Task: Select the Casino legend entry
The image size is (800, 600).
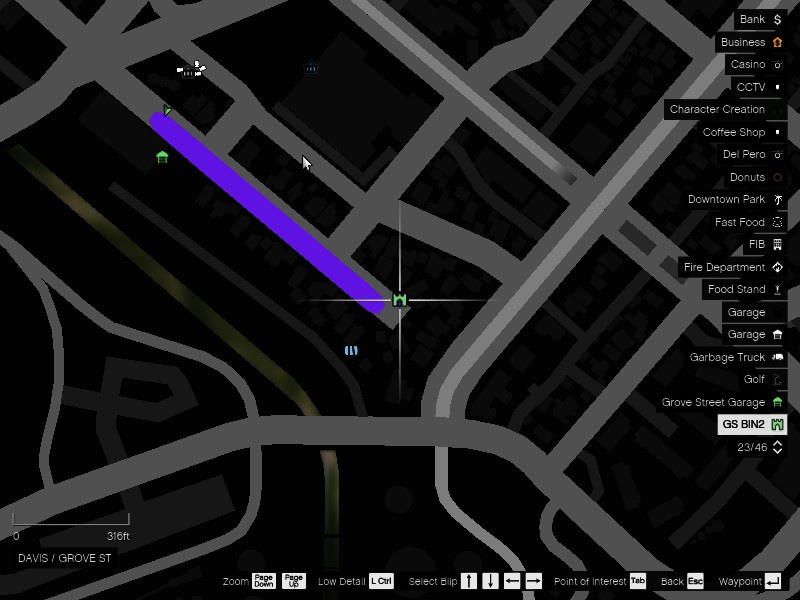Action: (756, 65)
